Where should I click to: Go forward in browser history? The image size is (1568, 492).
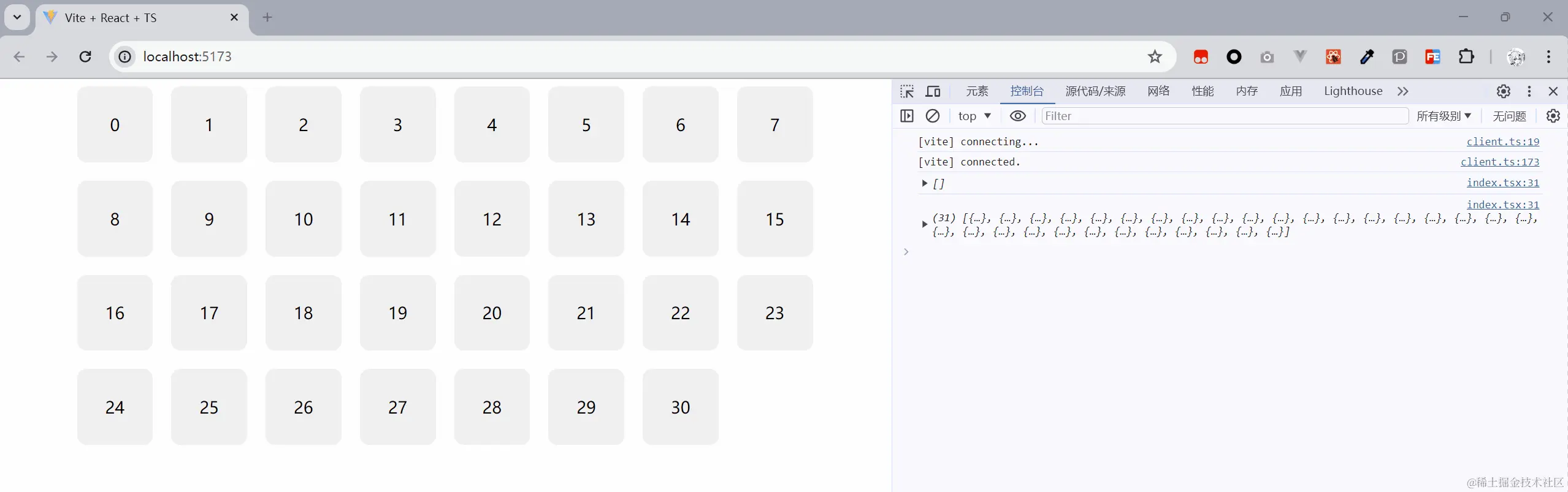52,57
